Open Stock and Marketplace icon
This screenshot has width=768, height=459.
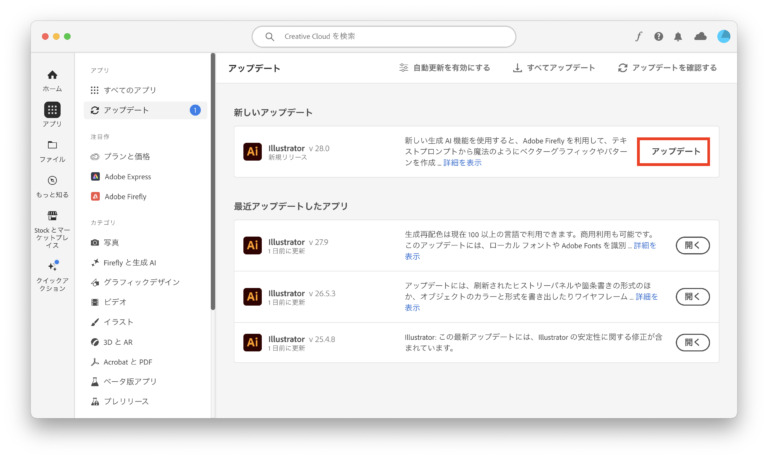click(x=52, y=216)
